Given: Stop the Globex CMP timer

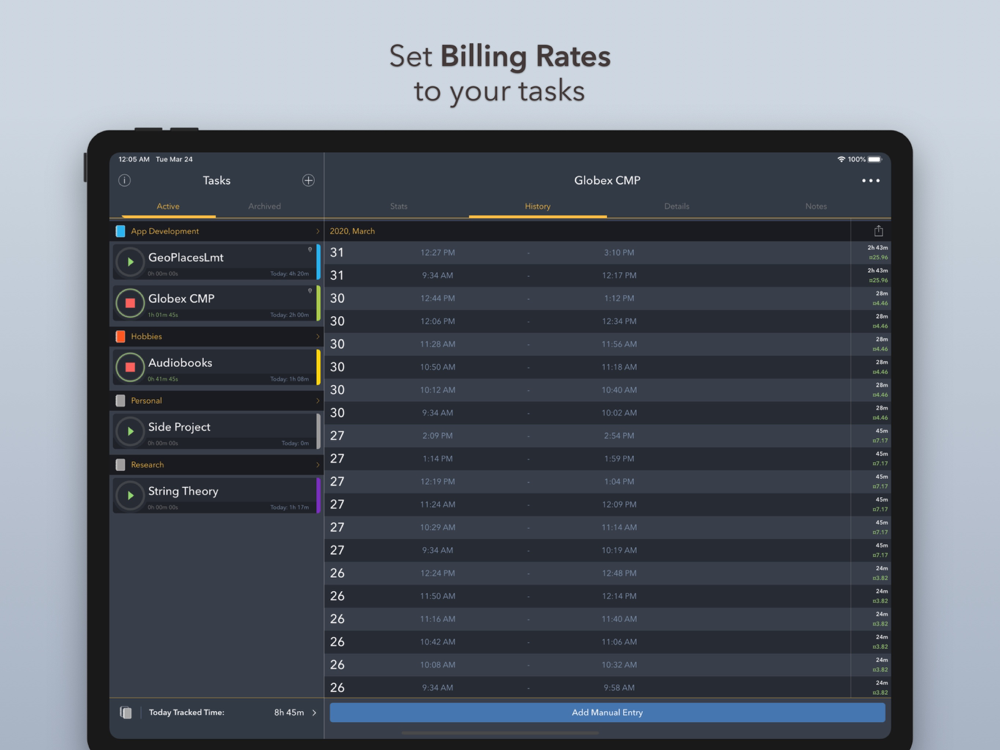Looking at the screenshot, I should click(x=130, y=303).
